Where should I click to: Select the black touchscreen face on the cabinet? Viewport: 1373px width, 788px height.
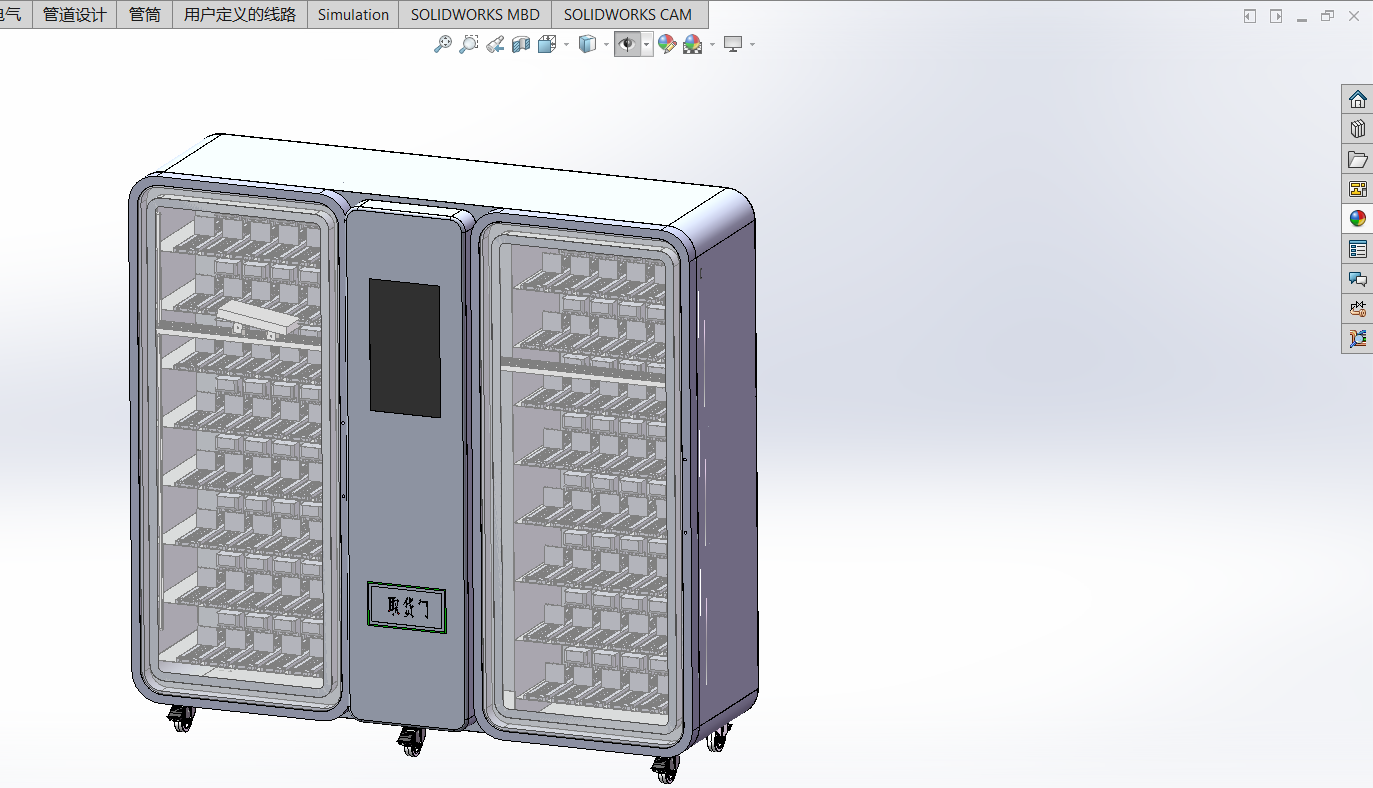click(405, 347)
